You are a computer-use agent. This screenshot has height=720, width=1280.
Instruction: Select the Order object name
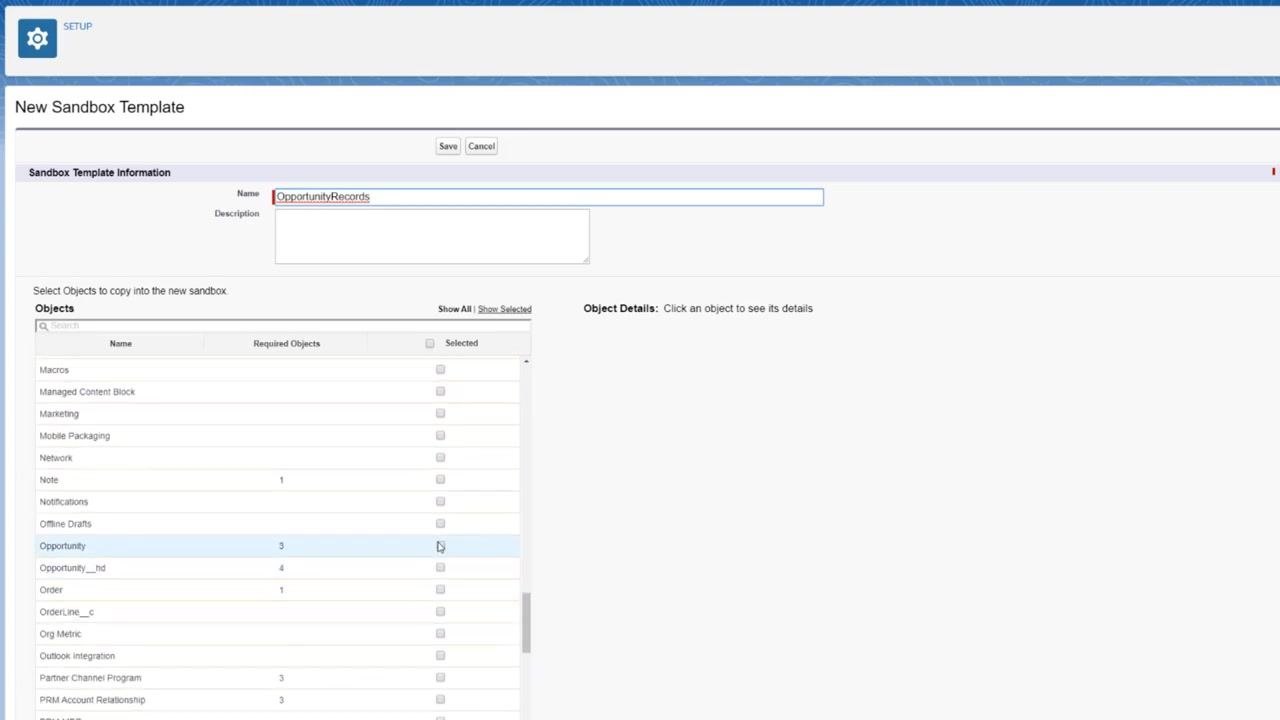51,590
